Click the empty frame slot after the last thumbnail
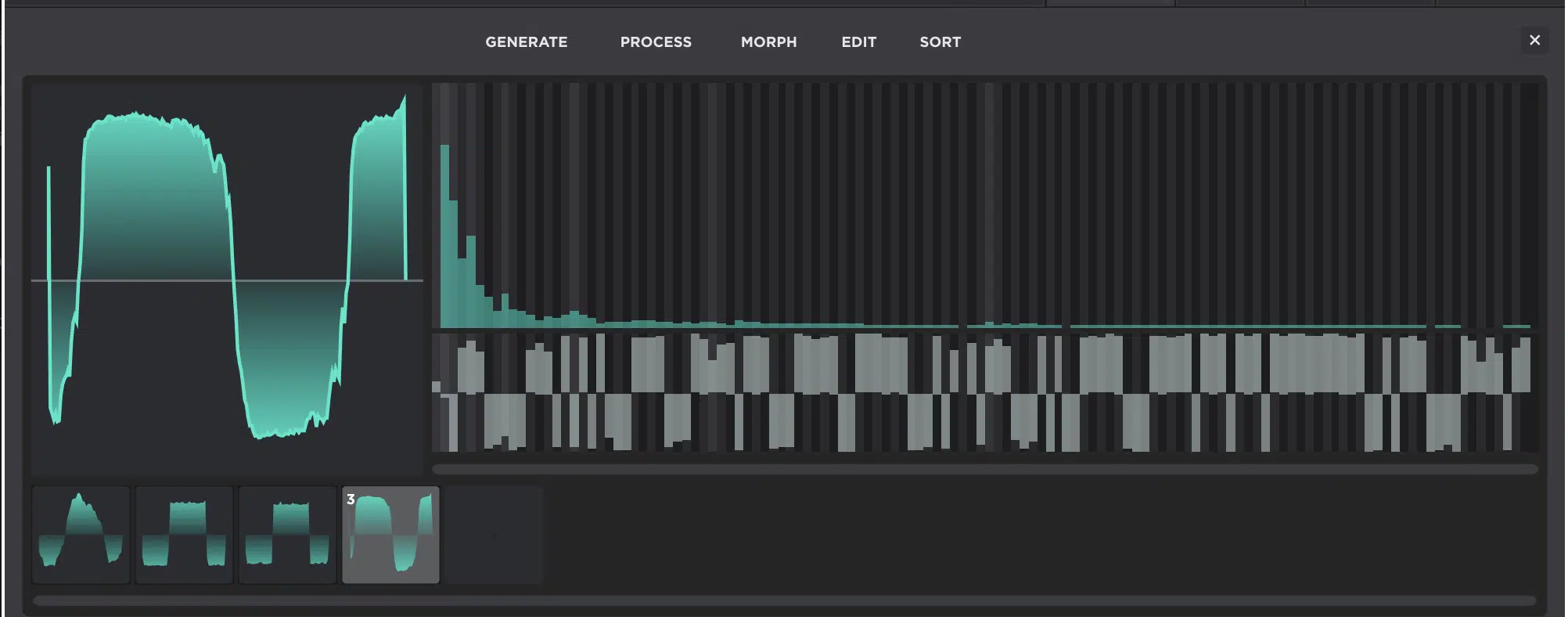The width and height of the screenshot is (1568, 617). (494, 535)
